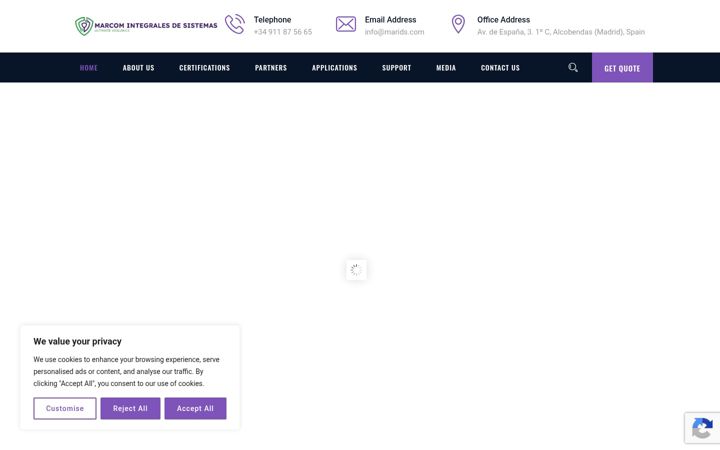Click the loading spinner in page center
Screen dimensions: 720x450
[356, 270]
